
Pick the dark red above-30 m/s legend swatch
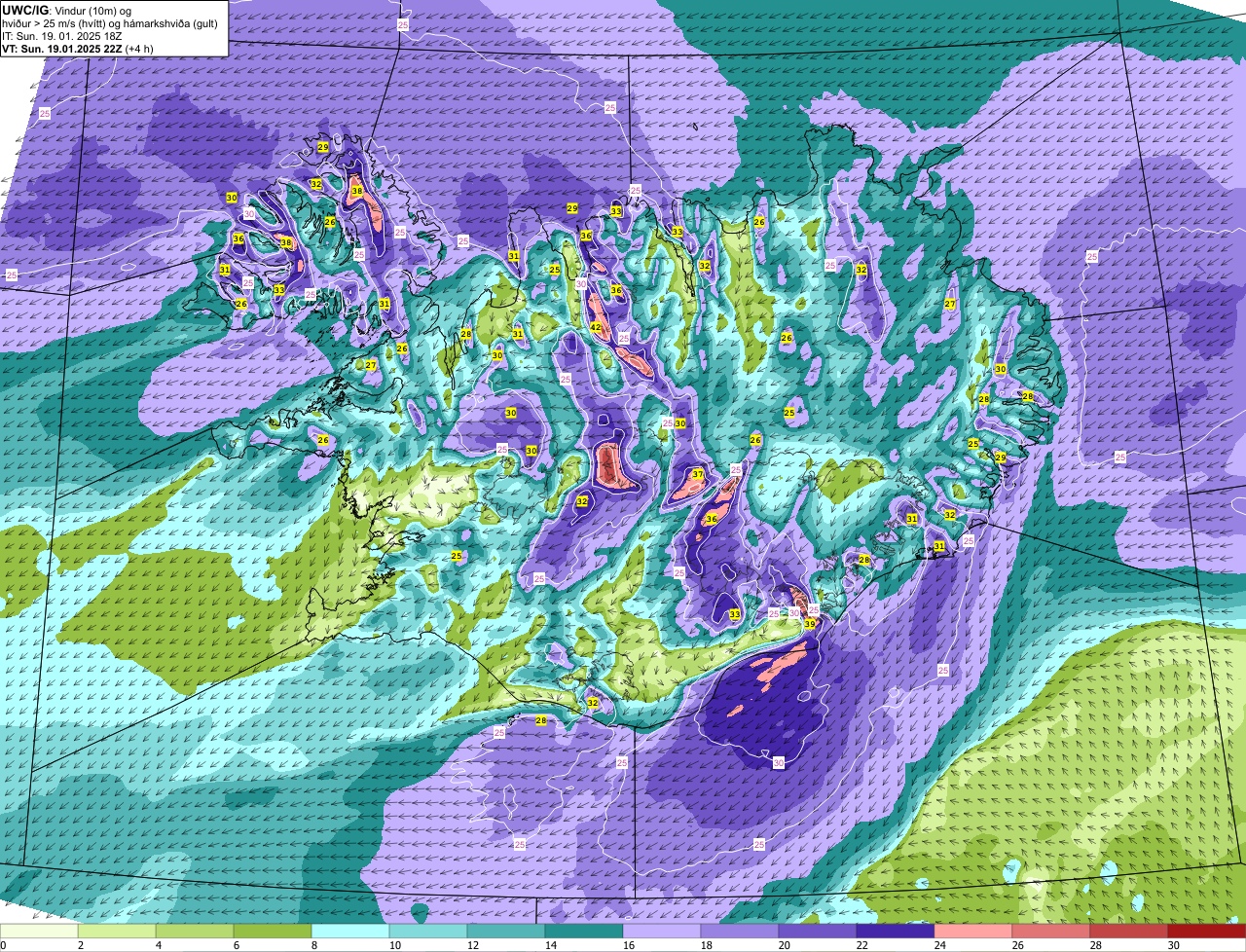tap(1207, 932)
